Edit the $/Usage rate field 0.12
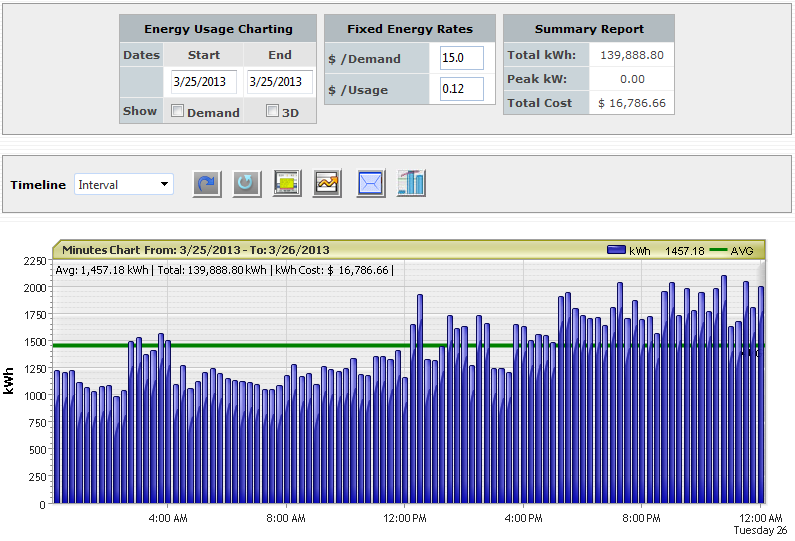 [x=461, y=89]
